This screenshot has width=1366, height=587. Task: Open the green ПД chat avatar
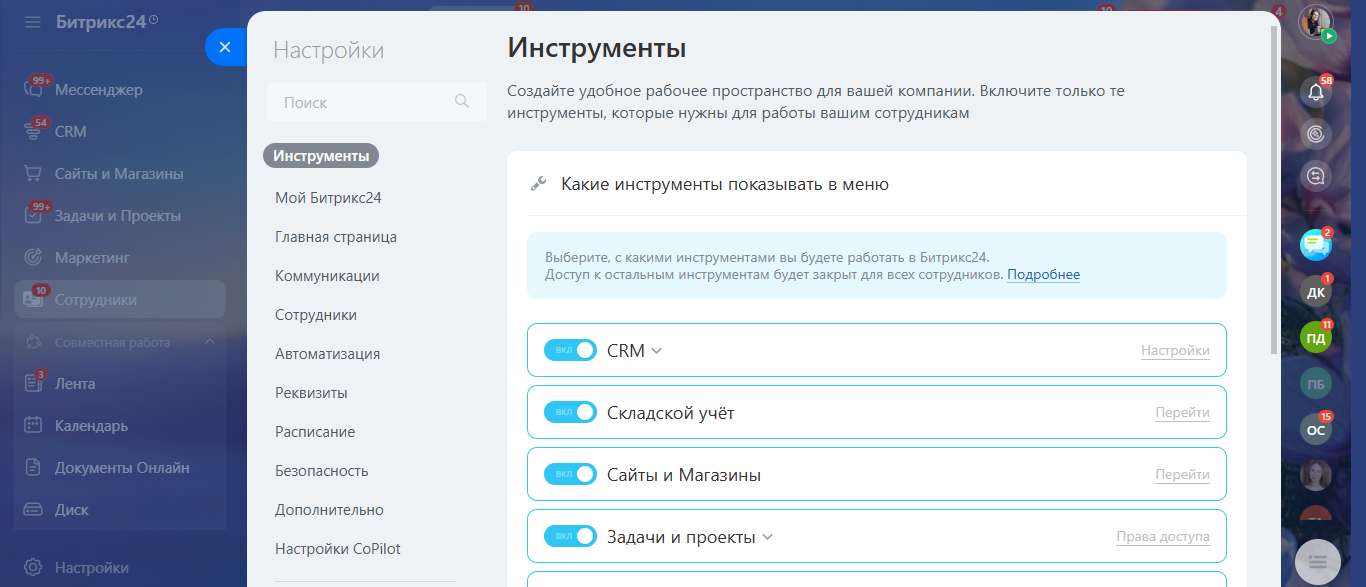click(1316, 338)
